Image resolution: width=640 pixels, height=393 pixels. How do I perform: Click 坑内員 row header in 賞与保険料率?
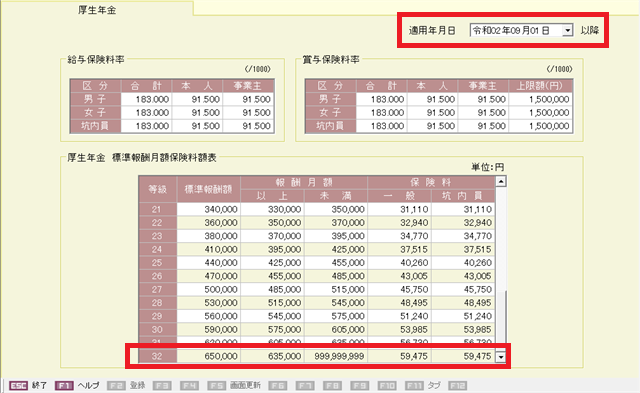click(x=331, y=126)
